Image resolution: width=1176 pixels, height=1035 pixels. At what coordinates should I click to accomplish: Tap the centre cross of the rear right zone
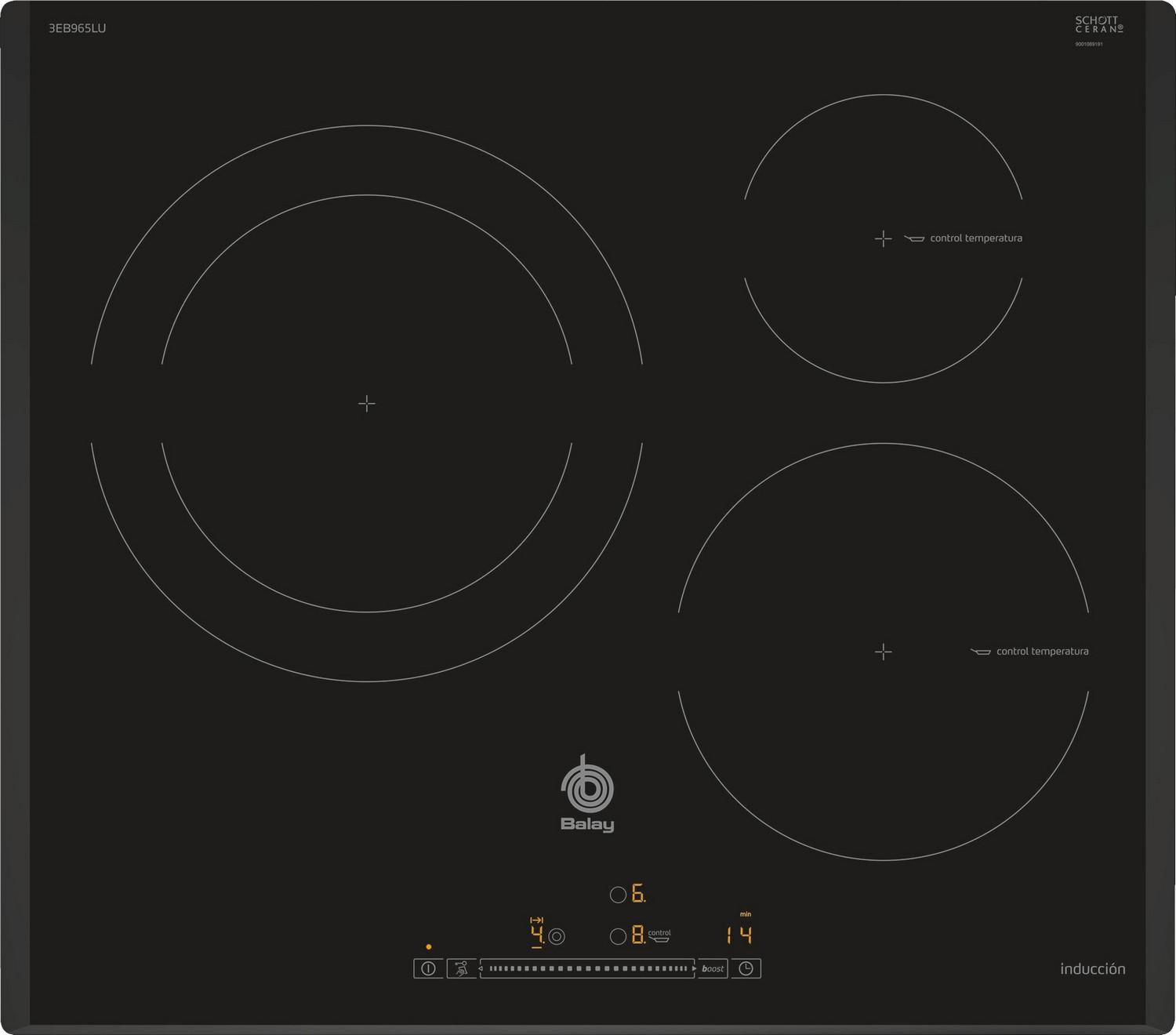point(884,238)
